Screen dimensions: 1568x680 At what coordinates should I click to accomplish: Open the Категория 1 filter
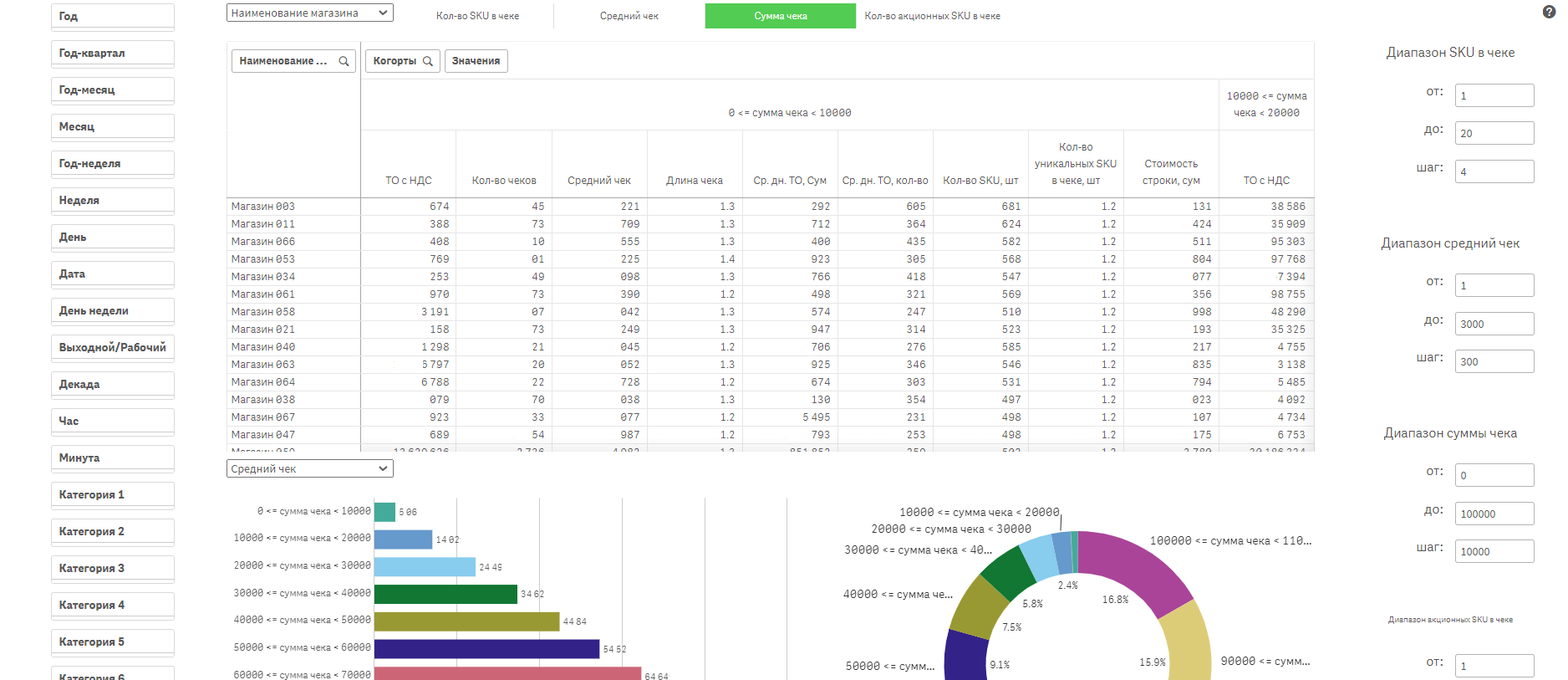113,495
